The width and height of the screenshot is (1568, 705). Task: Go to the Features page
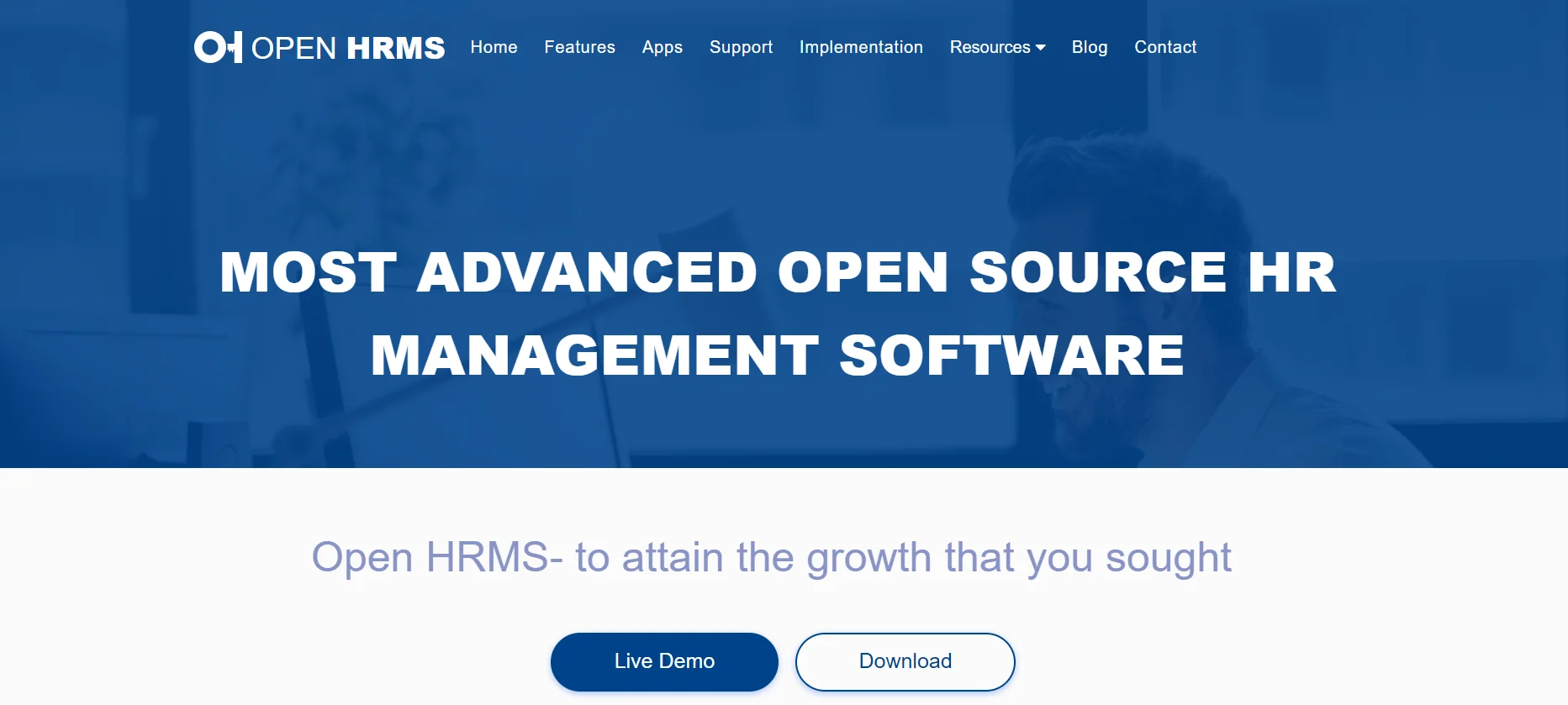(579, 47)
